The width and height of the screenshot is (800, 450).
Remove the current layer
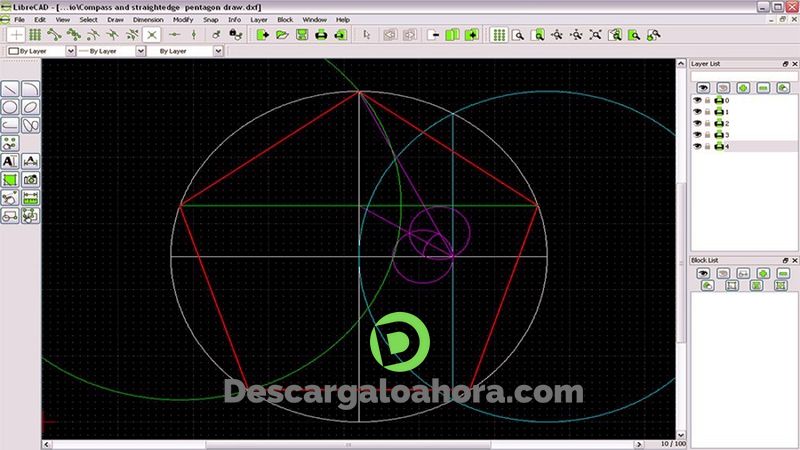(763, 88)
